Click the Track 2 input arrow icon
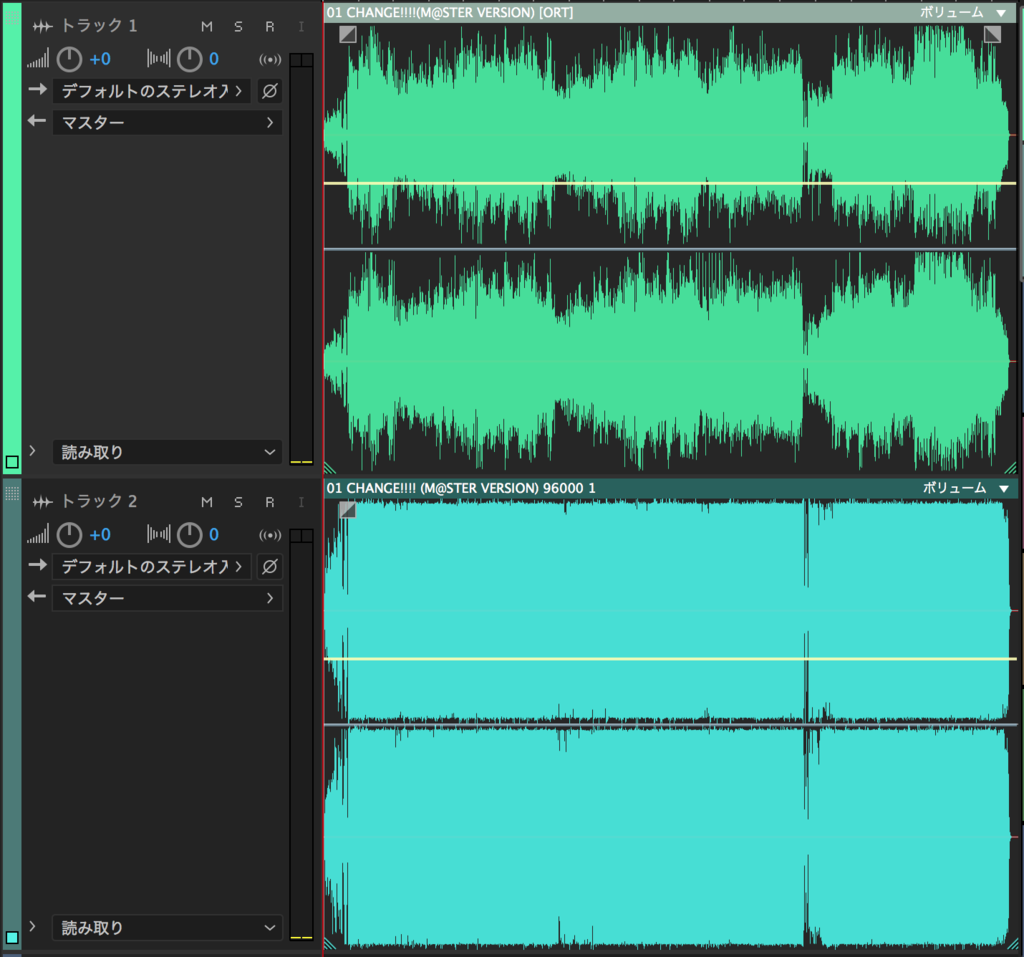This screenshot has height=957, width=1024. click(38, 564)
